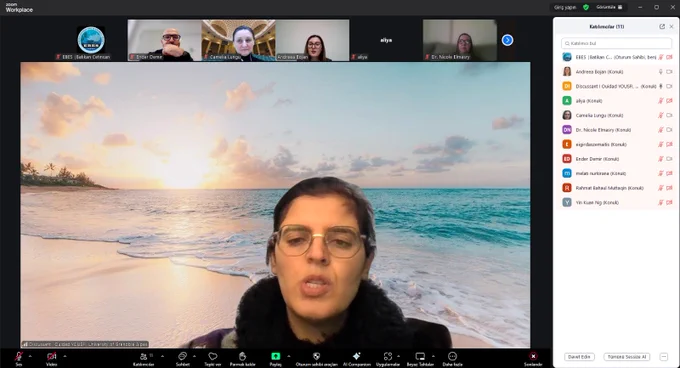Click Andreea Bojan's camera icon in list
The height and width of the screenshot is (368, 680).
coord(669,72)
